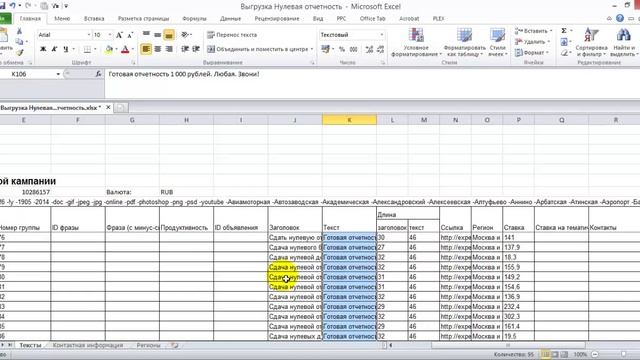Open the Текстовый number format dropdown
The image size is (640, 360).
(x=382, y=35)
